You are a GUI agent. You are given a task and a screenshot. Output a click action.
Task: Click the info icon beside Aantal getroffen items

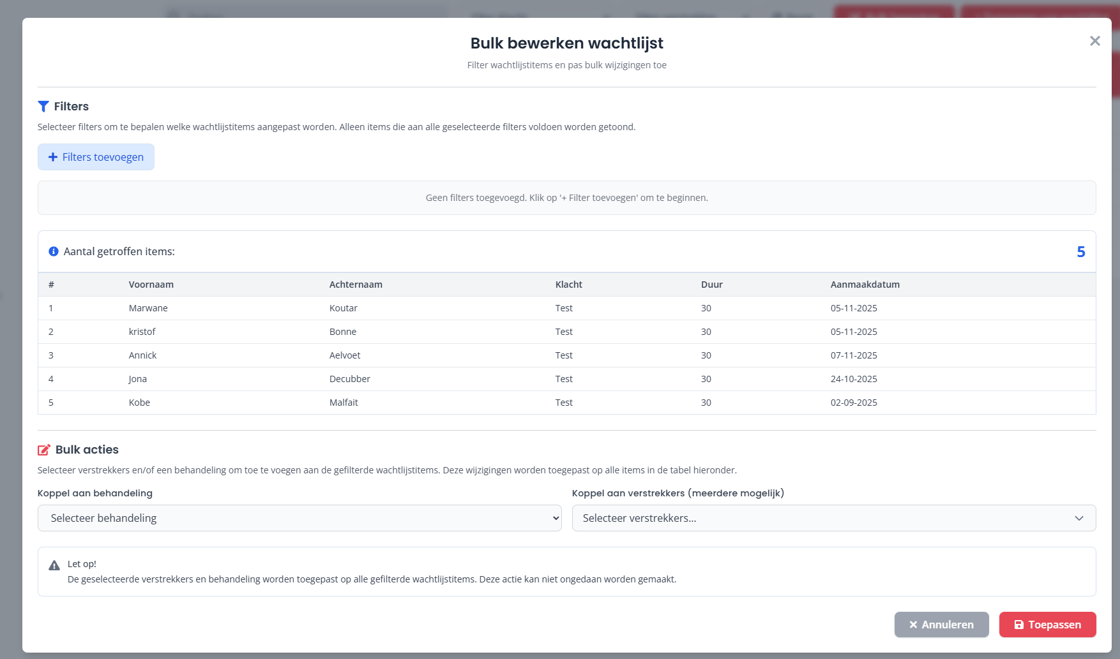click(54, 252)
